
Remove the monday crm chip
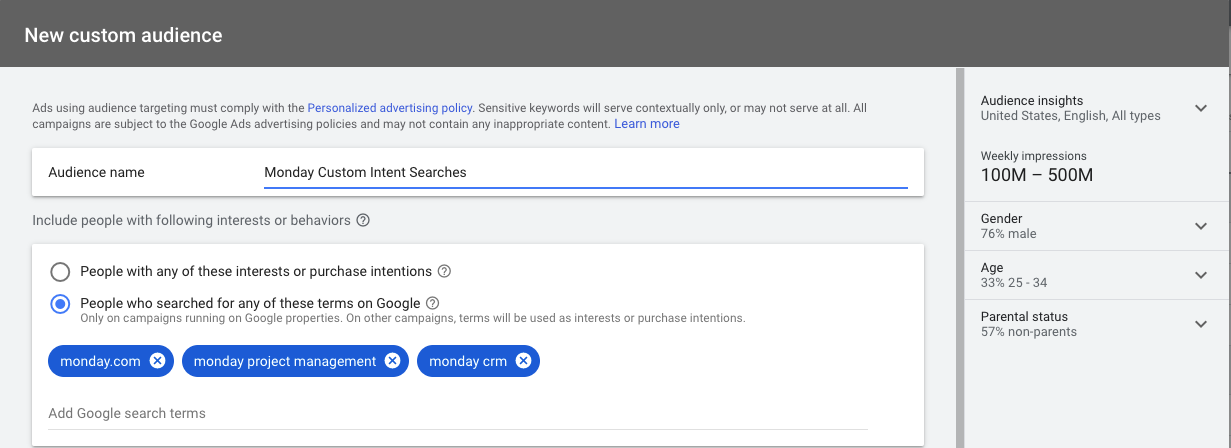pos(523,361)
